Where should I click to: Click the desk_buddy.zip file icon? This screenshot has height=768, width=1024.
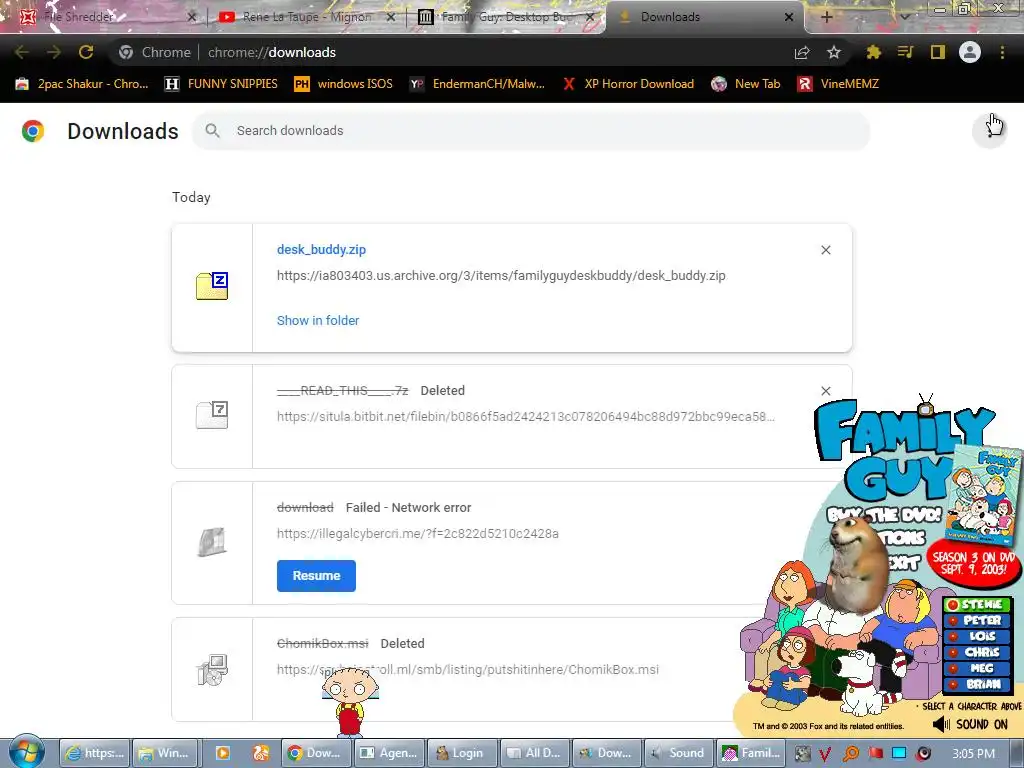(212, 286)
